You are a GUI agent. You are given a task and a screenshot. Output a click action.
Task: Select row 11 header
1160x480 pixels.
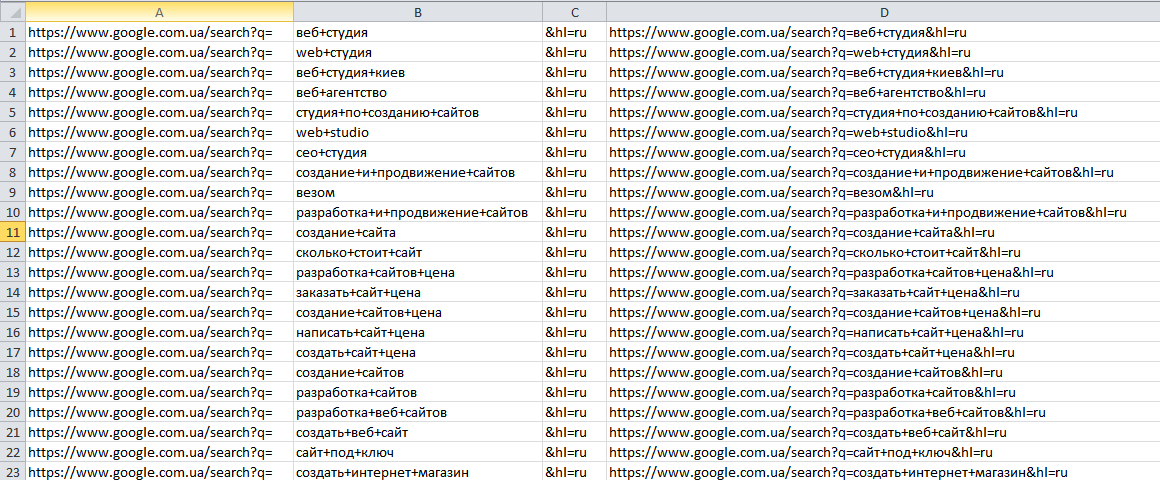(x=13, y=232)
